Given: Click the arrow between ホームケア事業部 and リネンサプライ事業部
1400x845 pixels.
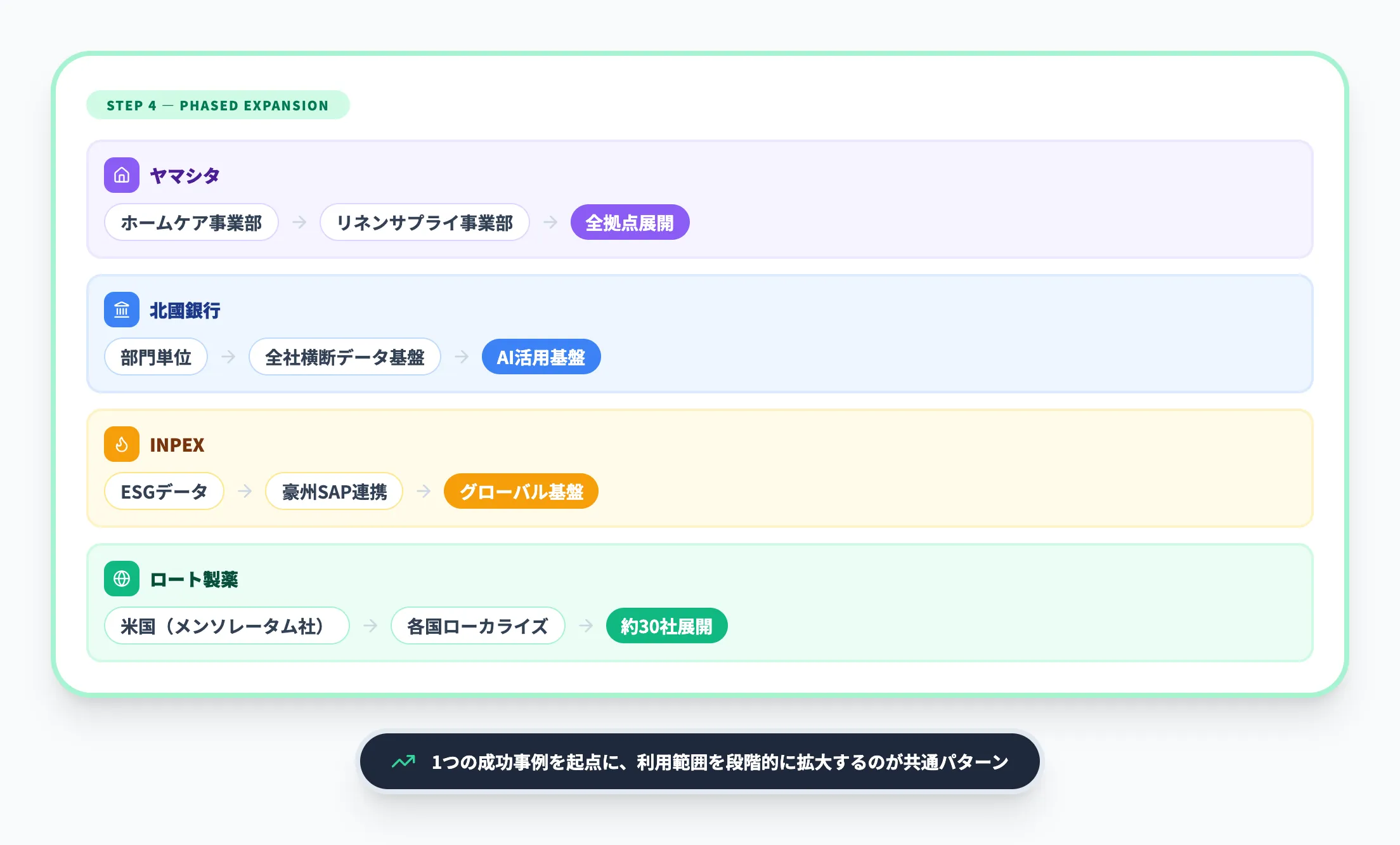Looking at the screenshot, I should pyautogui.click(x=298, y=222).
